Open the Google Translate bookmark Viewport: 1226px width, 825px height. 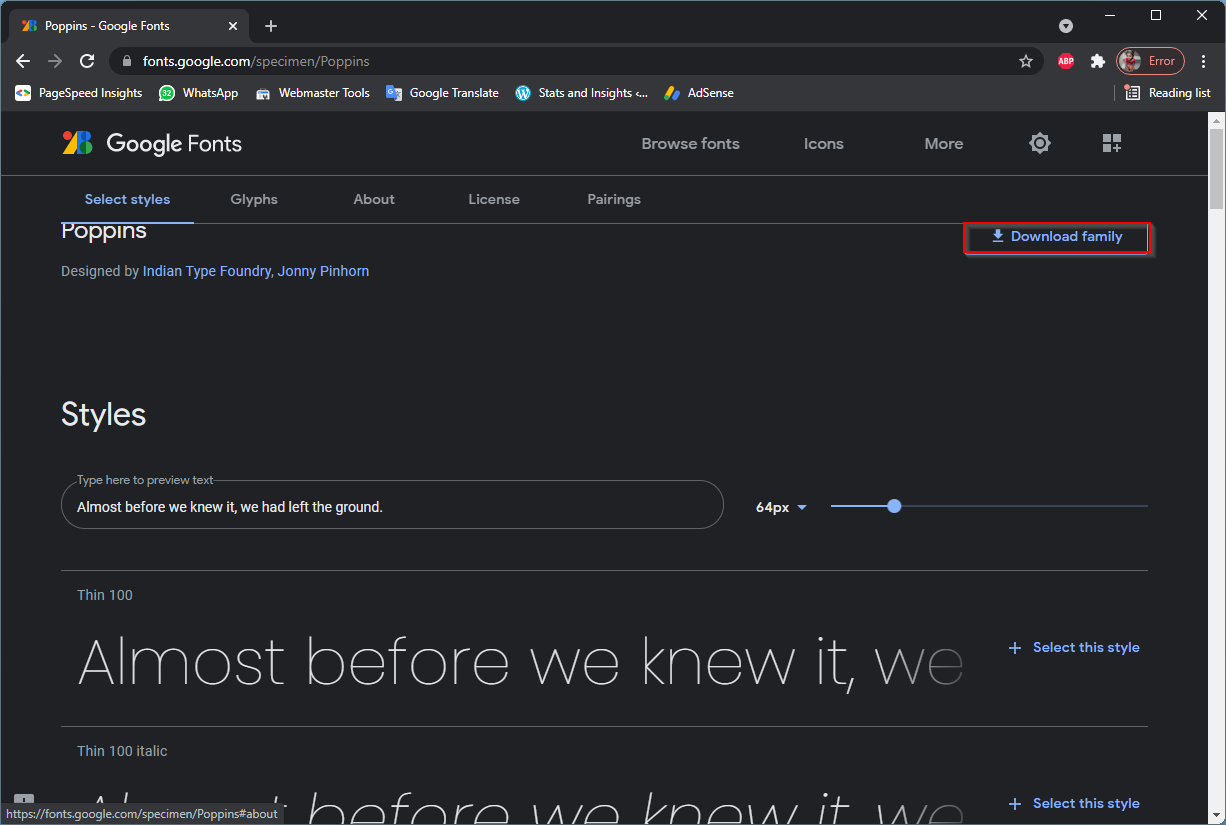point(442,93)
